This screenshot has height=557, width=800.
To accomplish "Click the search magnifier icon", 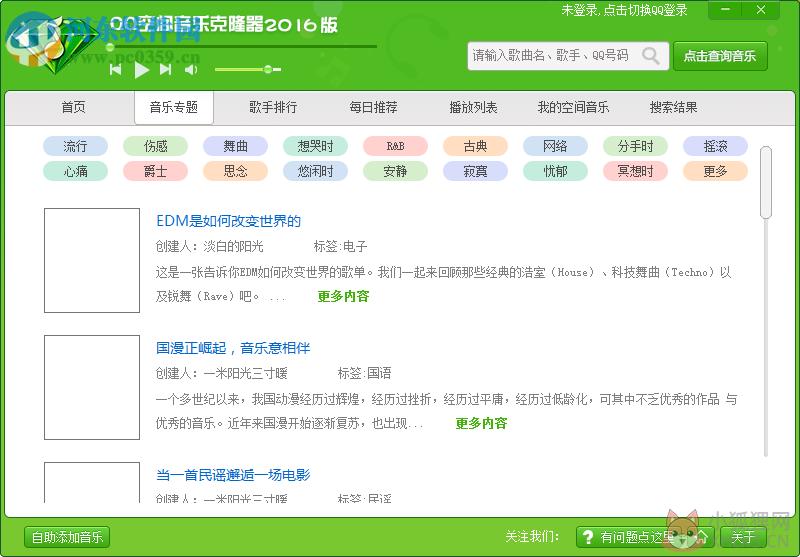I will (651, 56).
